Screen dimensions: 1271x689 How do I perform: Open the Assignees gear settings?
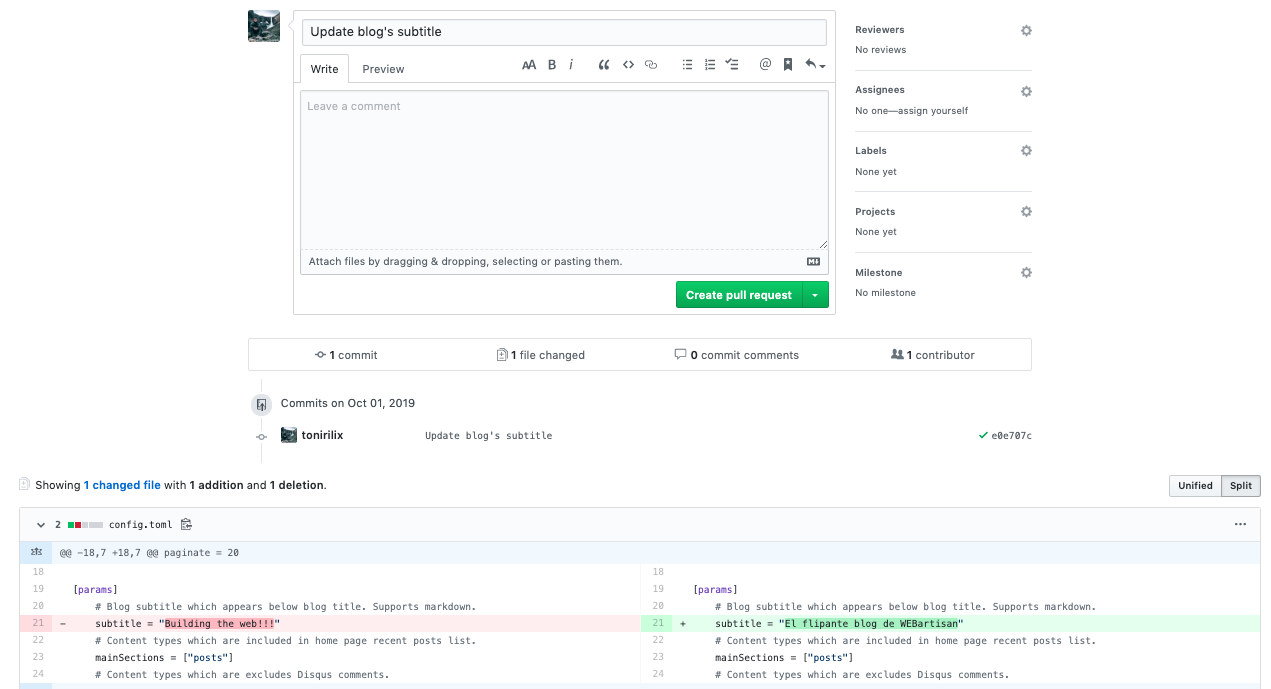(x=1026, y=91)
